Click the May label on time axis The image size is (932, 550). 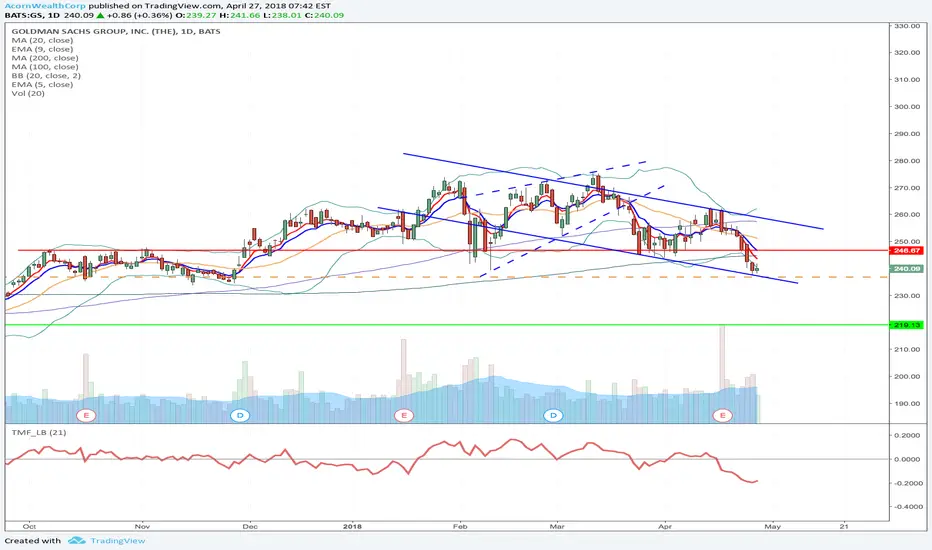click(x=772, y=526)
